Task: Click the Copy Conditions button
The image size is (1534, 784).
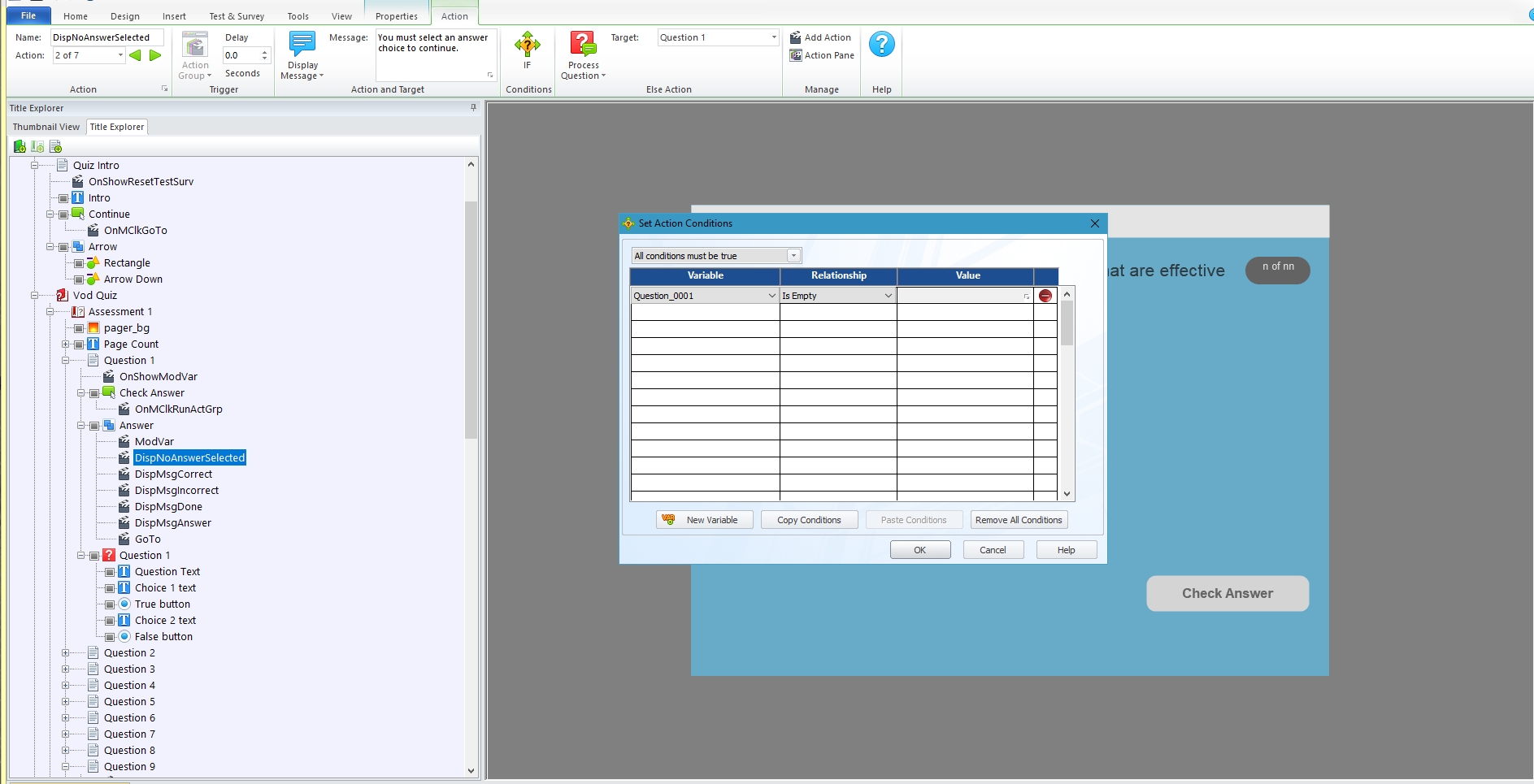Action: pos(809,520)
